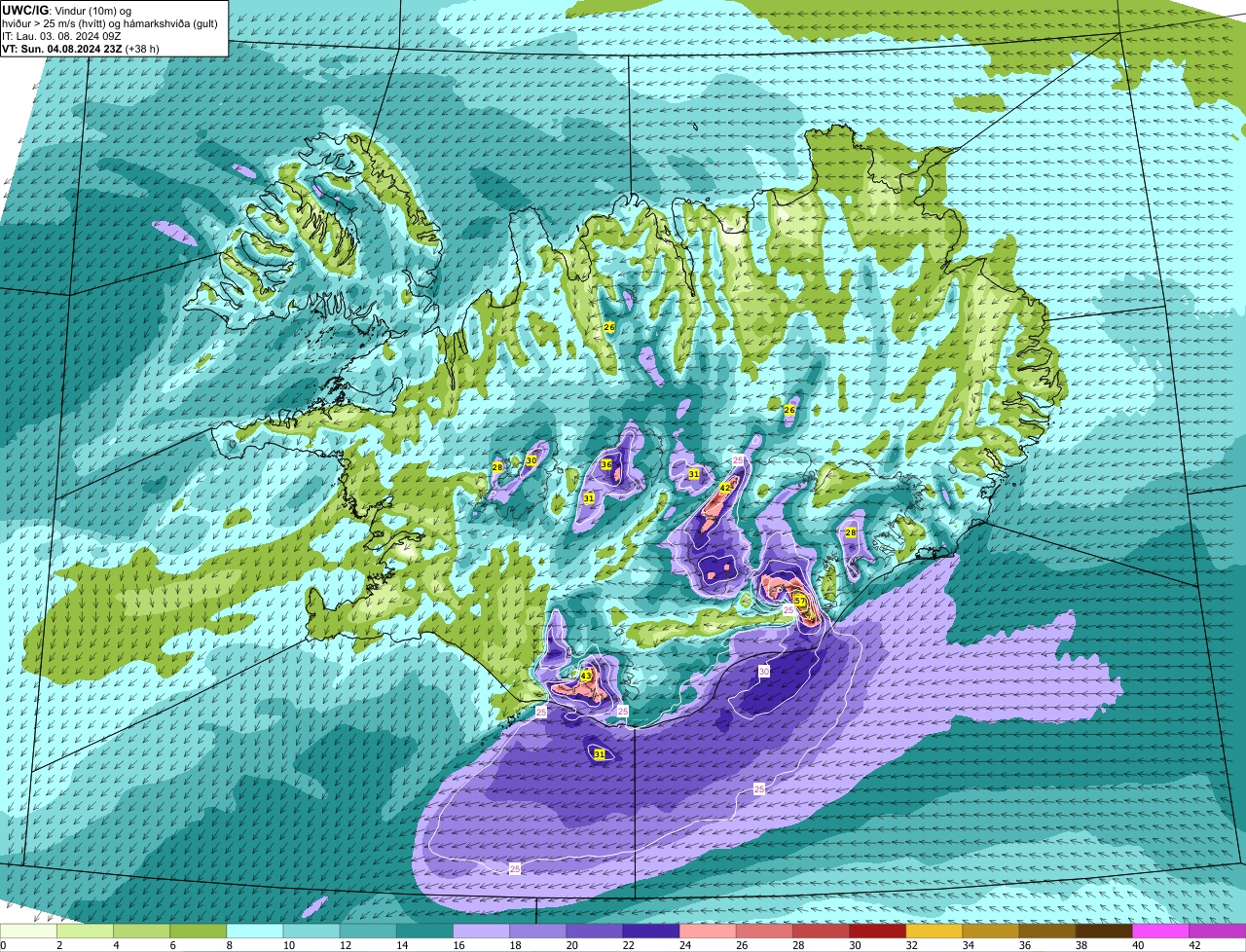Click the yellow 30 gust label
This screenshot has height=952, width=1246.
pos(531,460)
